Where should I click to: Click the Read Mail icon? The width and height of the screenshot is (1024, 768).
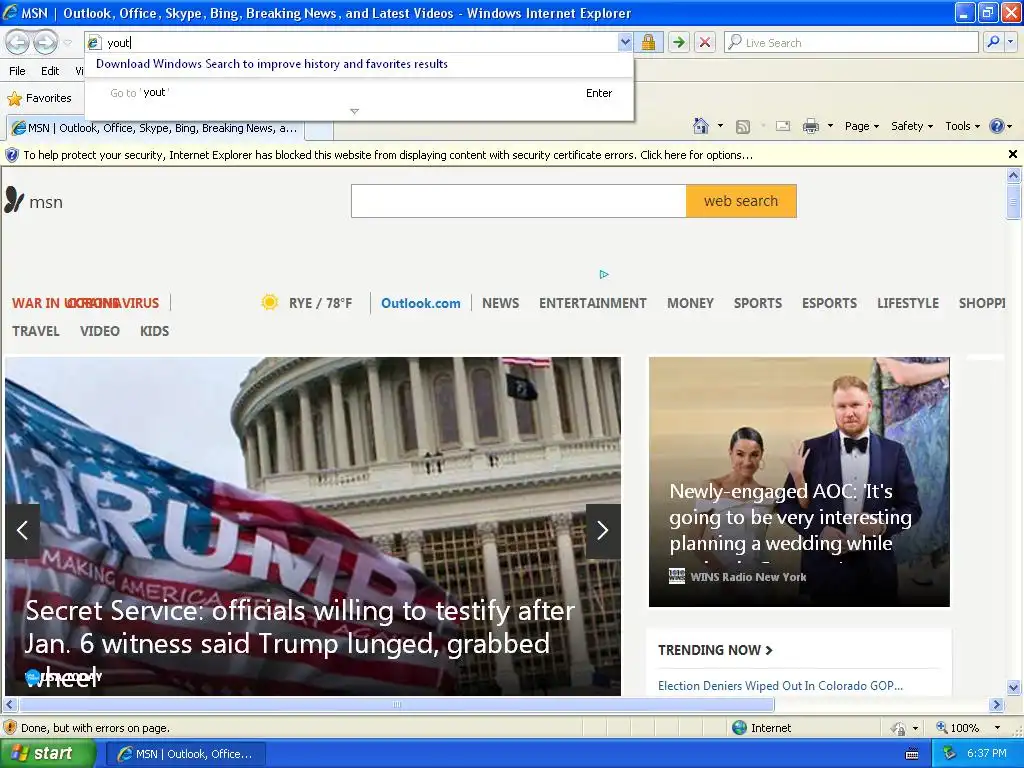783,126
